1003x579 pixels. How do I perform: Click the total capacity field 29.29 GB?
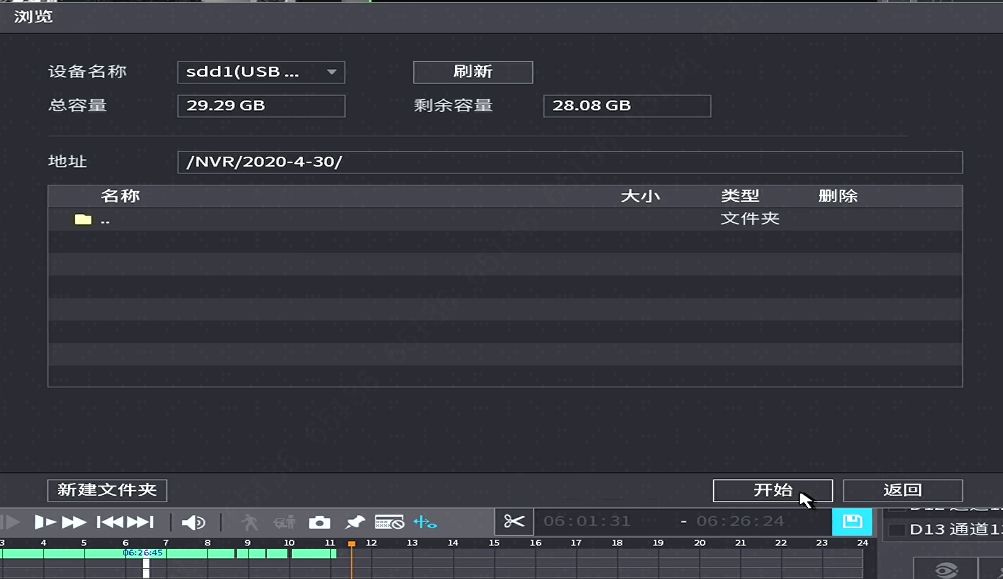pos(261,106)
